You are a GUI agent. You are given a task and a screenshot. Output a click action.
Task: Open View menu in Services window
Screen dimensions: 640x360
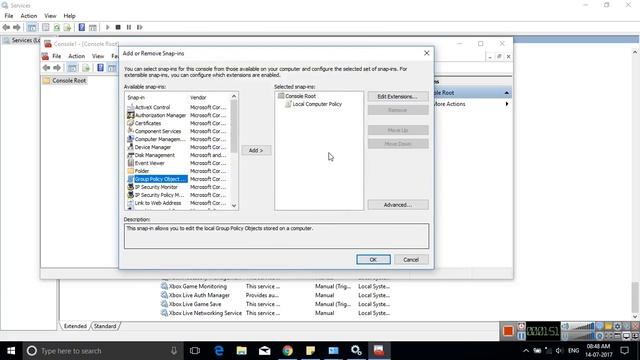click(x=50, y=16)
